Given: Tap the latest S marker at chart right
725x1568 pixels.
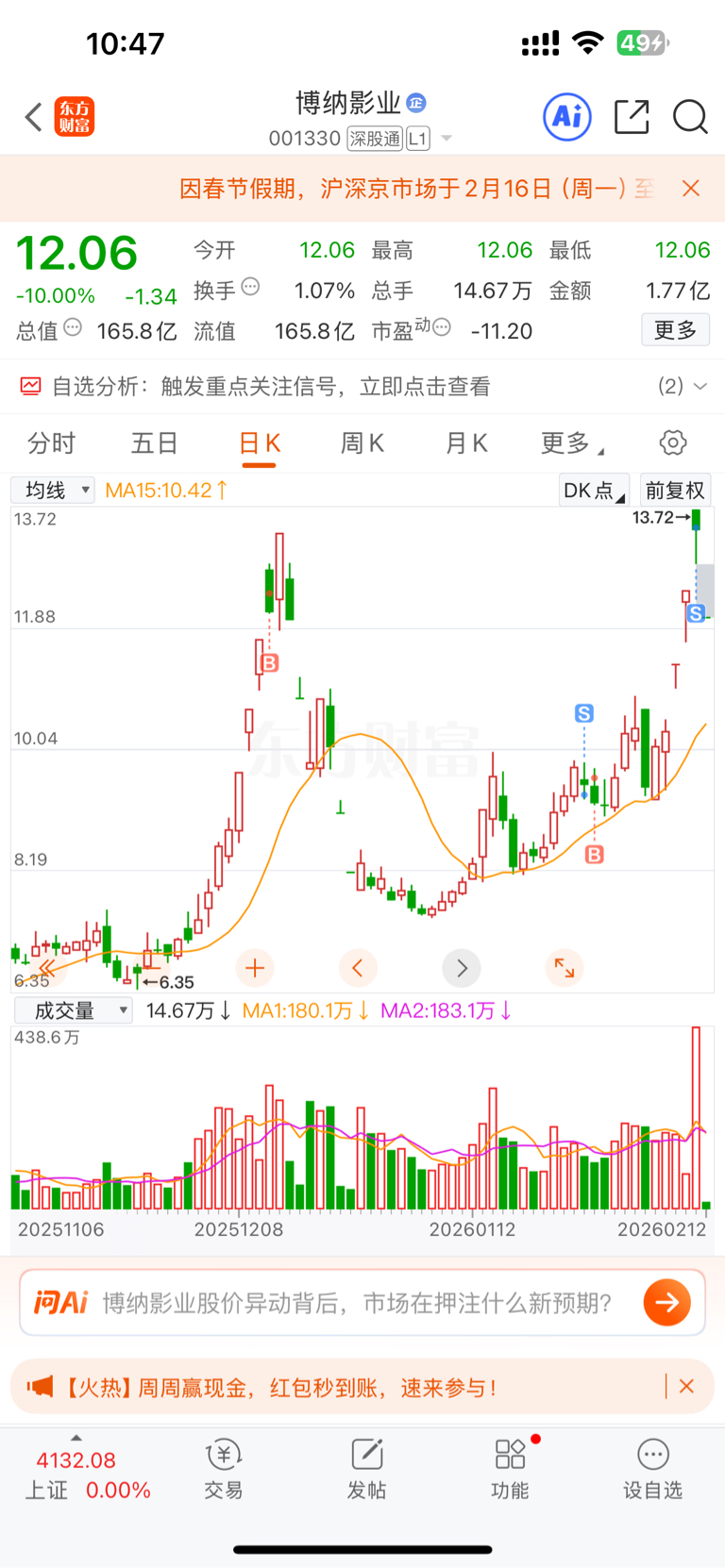Looking at the screenshot, I should tap(697, 613).
